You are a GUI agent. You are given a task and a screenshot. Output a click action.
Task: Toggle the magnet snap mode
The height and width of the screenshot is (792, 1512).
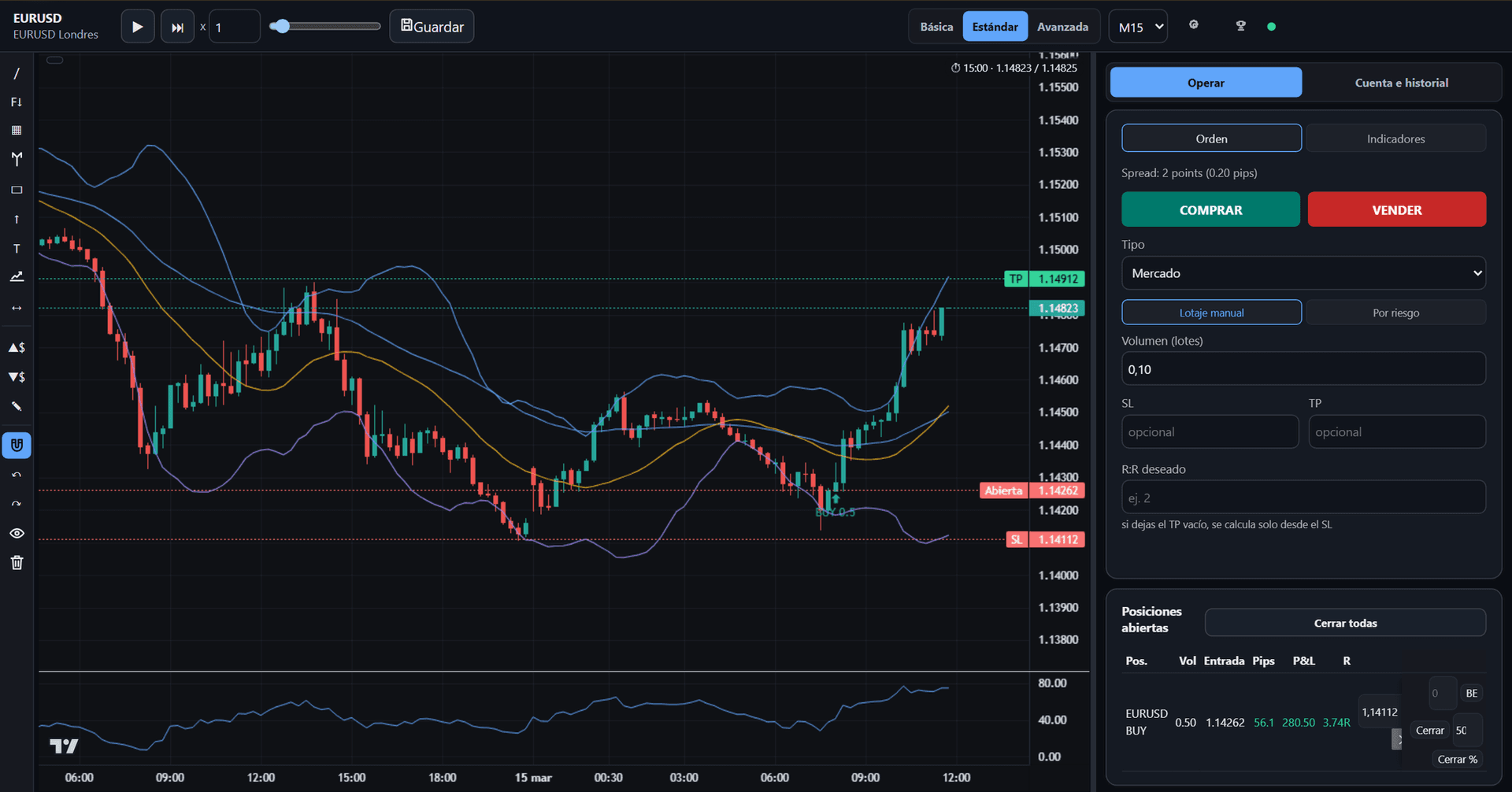tap(17, 445)
